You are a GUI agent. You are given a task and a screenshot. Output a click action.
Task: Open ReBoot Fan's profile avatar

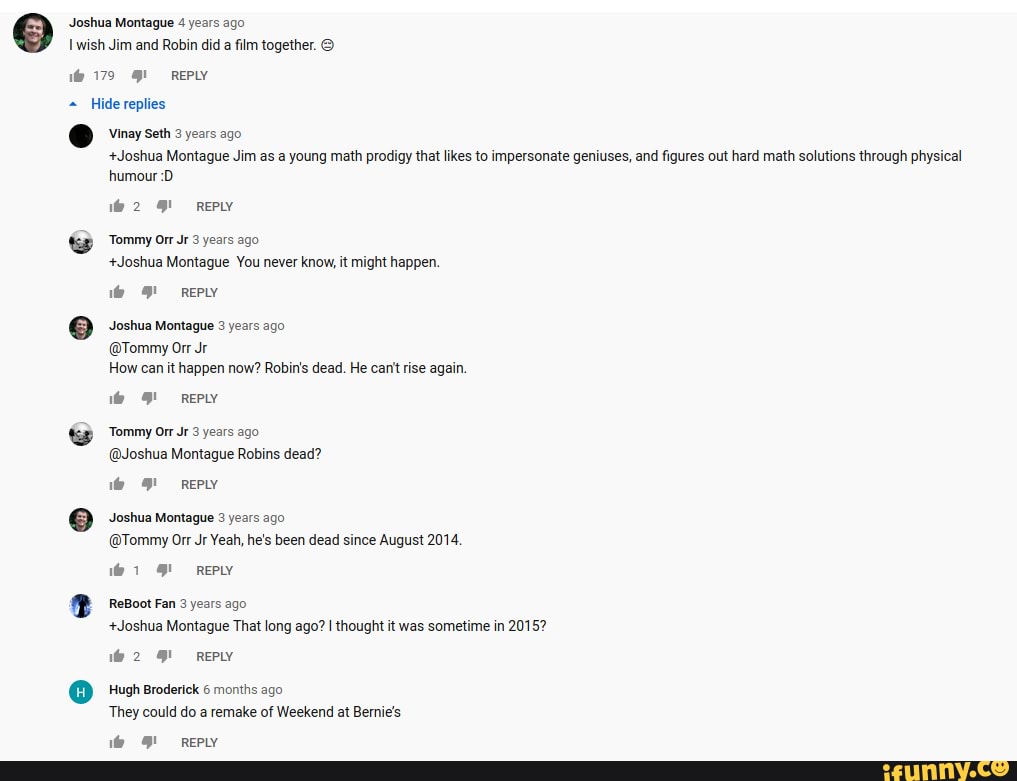(x=81, y=606)
